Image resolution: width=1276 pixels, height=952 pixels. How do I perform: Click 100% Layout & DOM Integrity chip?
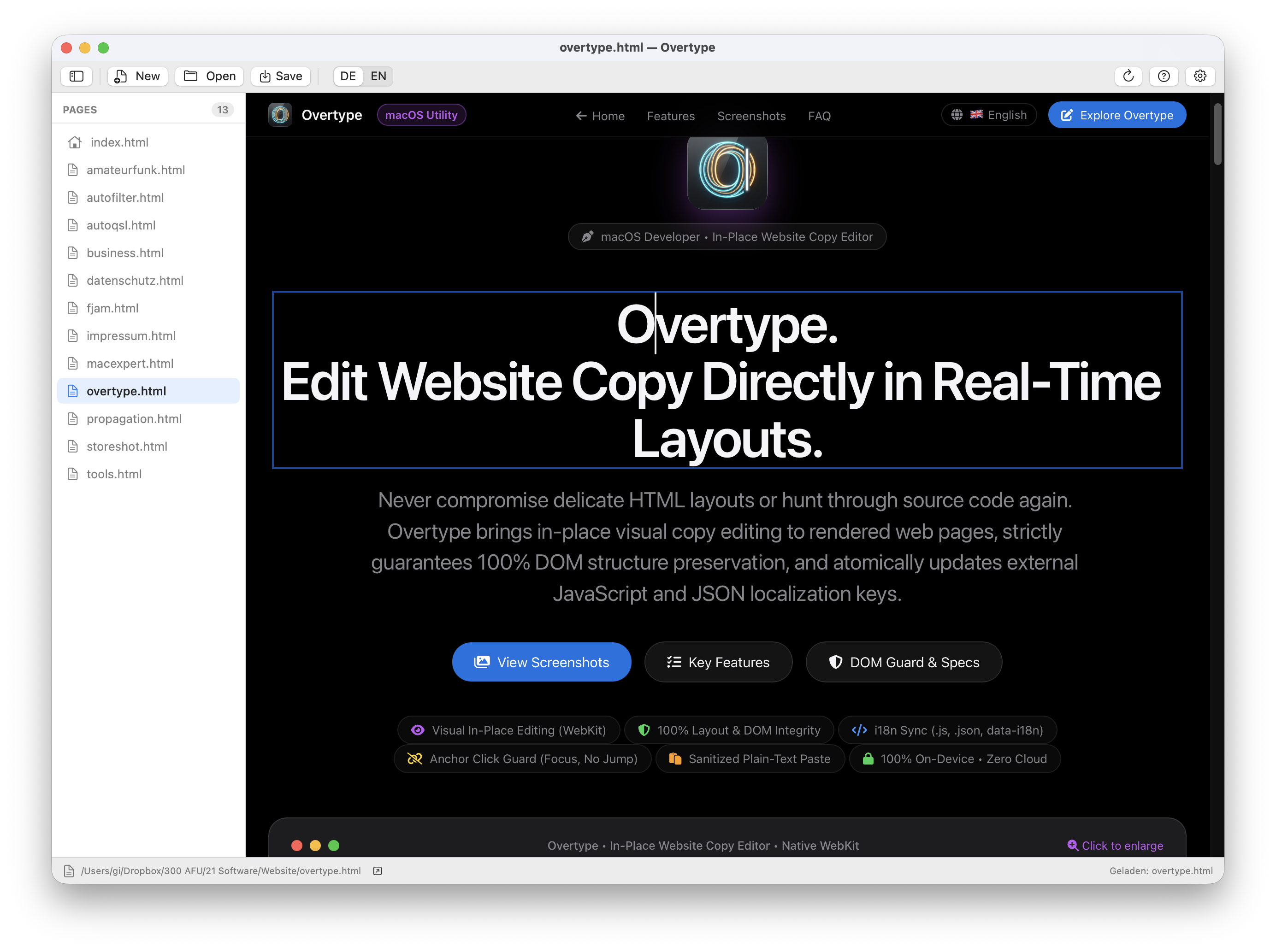click(729, 730)
